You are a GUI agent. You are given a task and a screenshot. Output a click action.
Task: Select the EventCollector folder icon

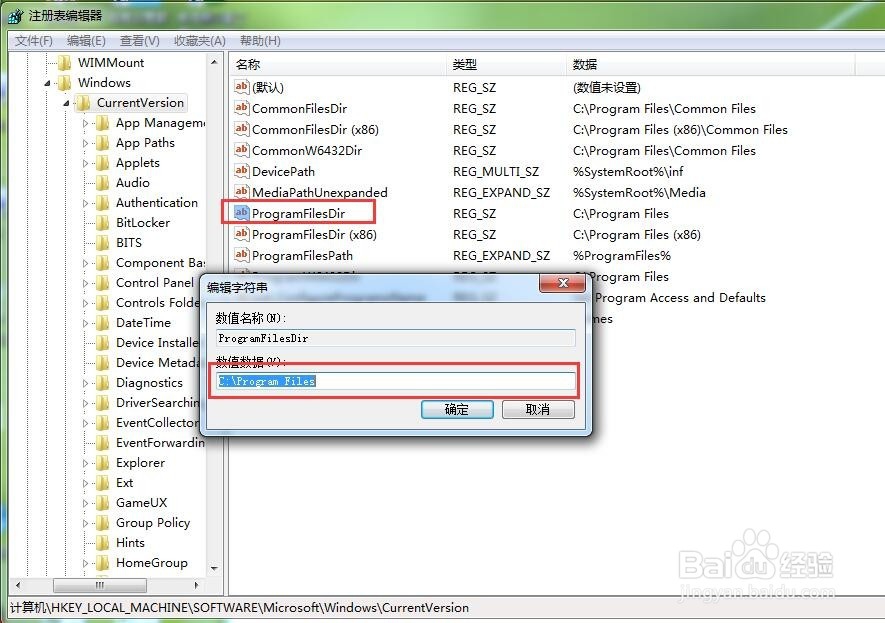point(103,423)
